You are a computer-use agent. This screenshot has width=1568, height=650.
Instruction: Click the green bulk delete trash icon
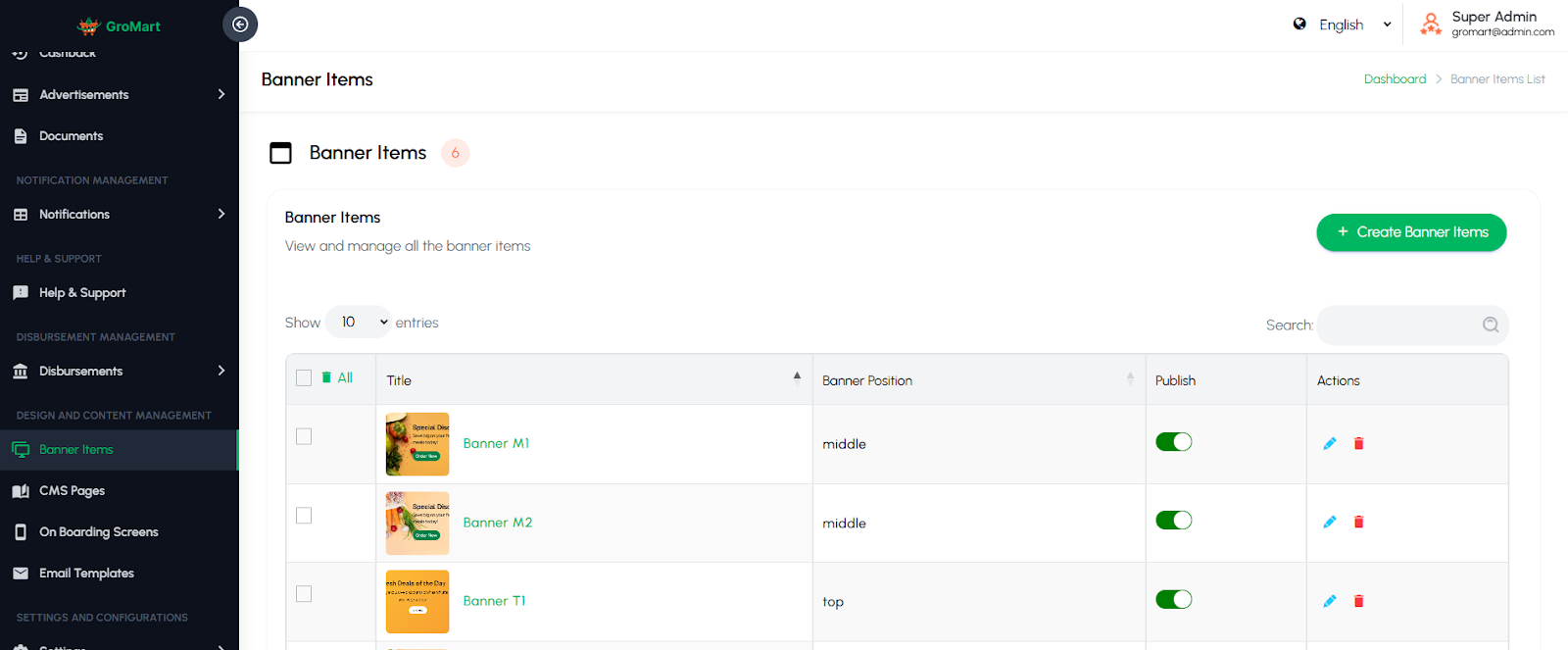click(326, 377)
